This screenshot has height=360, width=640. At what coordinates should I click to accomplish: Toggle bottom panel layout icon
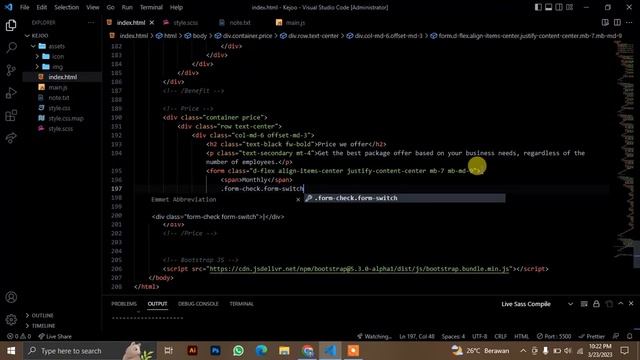549,7
